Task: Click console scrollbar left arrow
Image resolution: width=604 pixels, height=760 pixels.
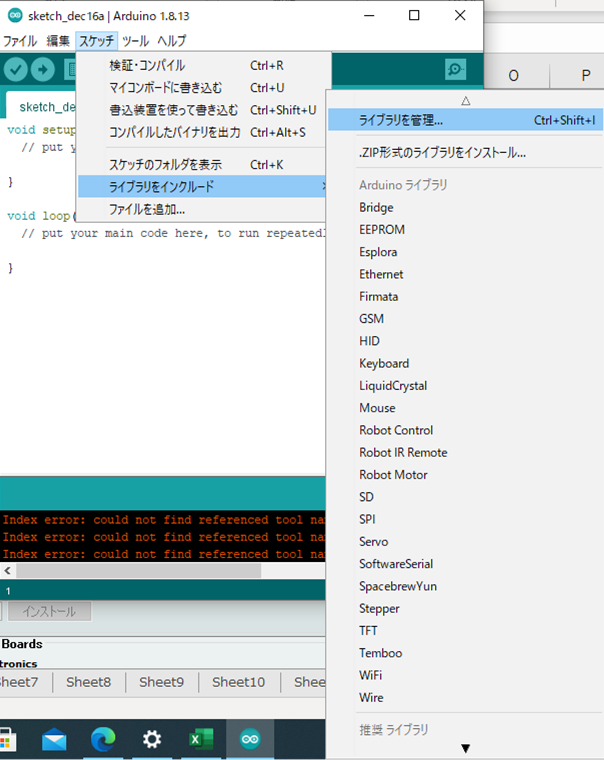Action: 7,571
